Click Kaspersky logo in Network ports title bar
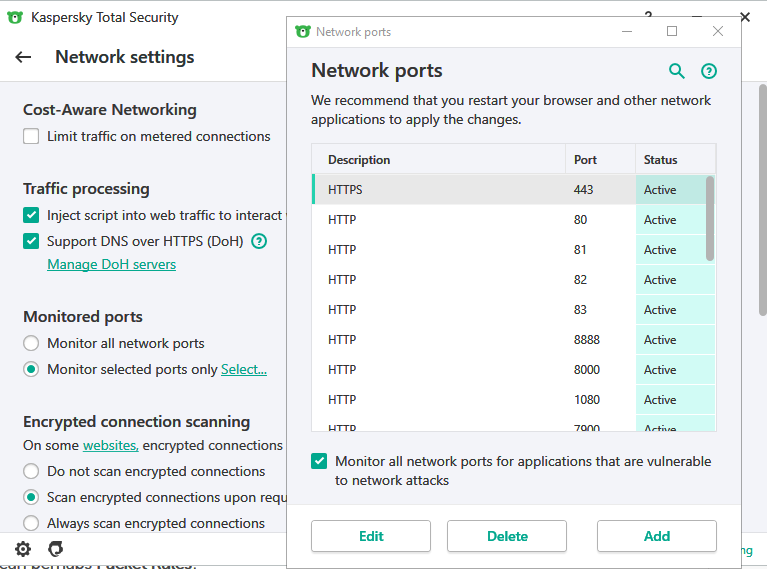 pyautogui.click(x=303, y=32)
